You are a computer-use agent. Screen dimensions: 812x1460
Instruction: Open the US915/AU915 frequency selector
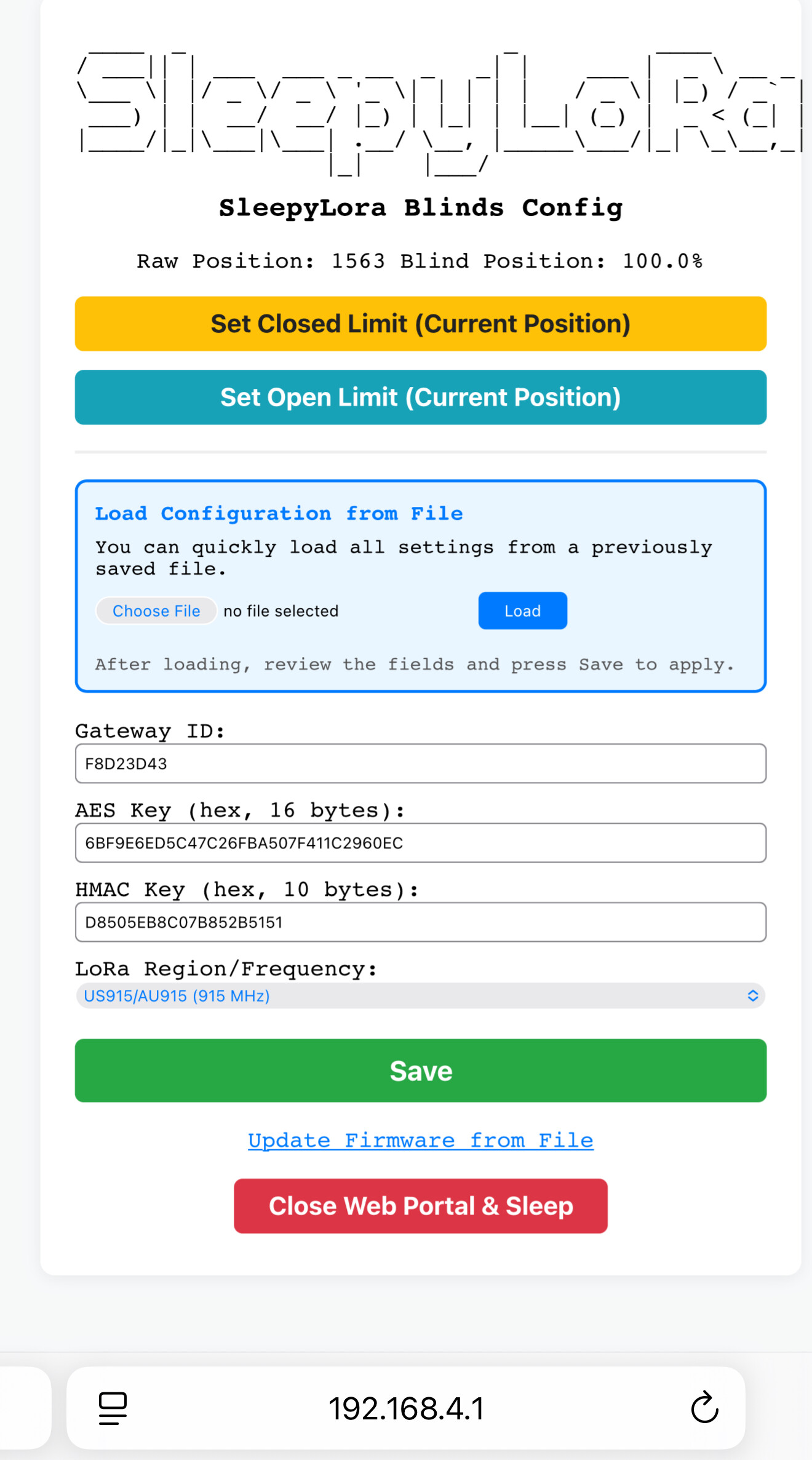[421, 995]
